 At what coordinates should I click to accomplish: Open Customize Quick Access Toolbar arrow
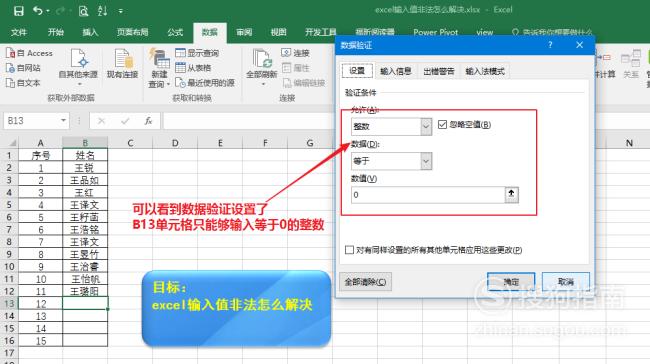point(121,11)
